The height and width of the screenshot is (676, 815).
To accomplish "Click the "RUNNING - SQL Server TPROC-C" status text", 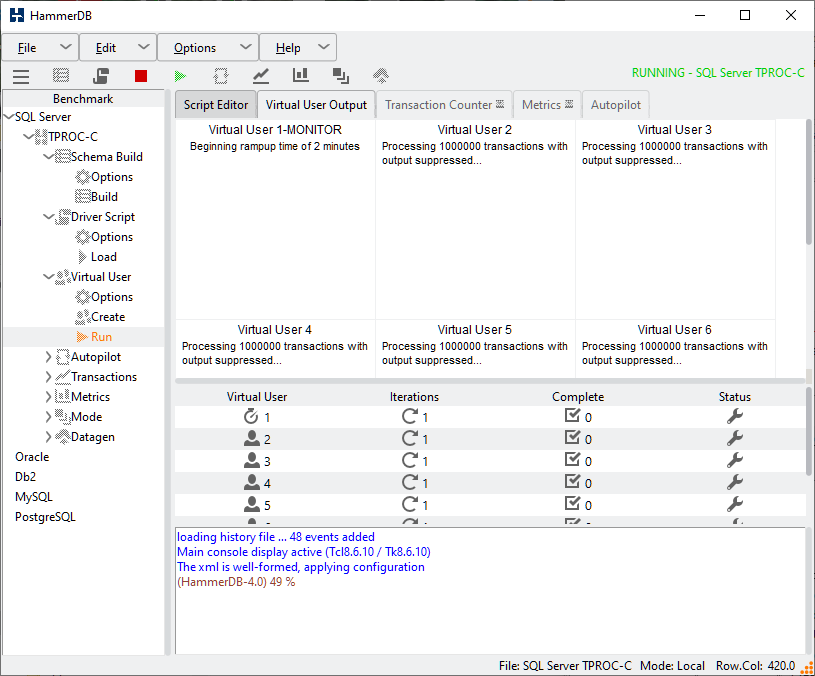I will [x=718, y=73].
